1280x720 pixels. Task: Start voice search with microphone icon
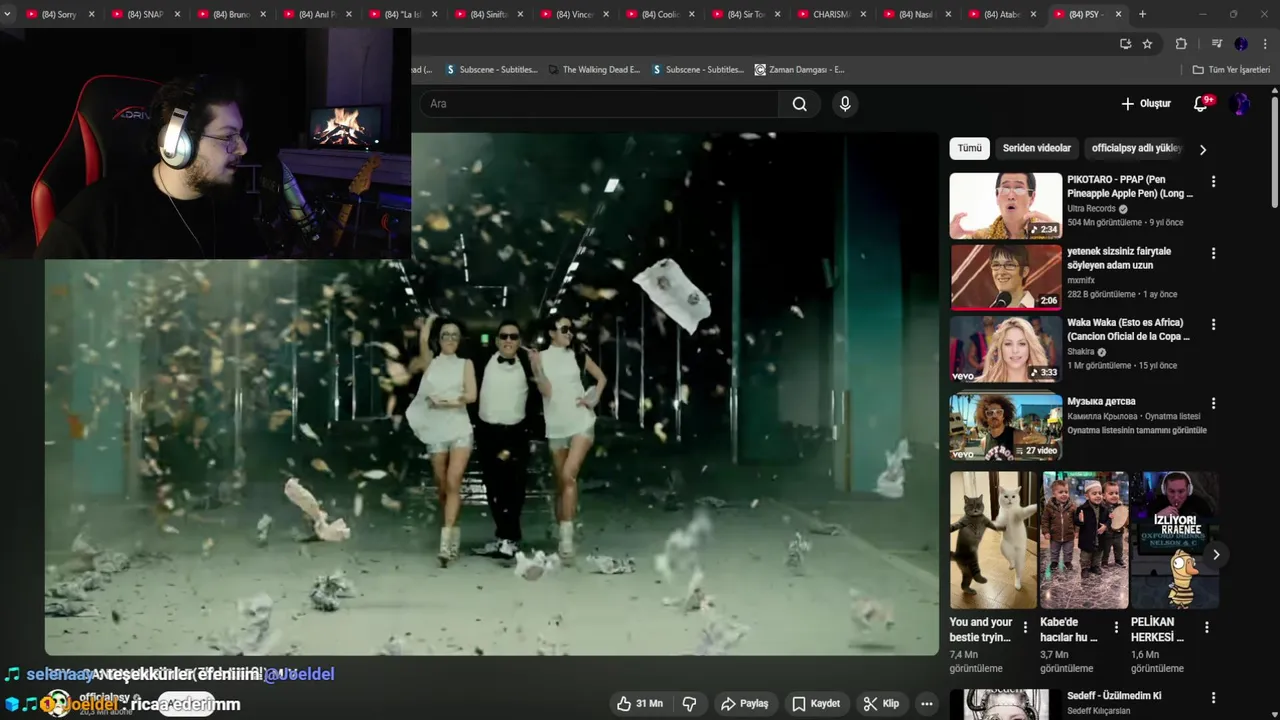(x=845, y=104)
